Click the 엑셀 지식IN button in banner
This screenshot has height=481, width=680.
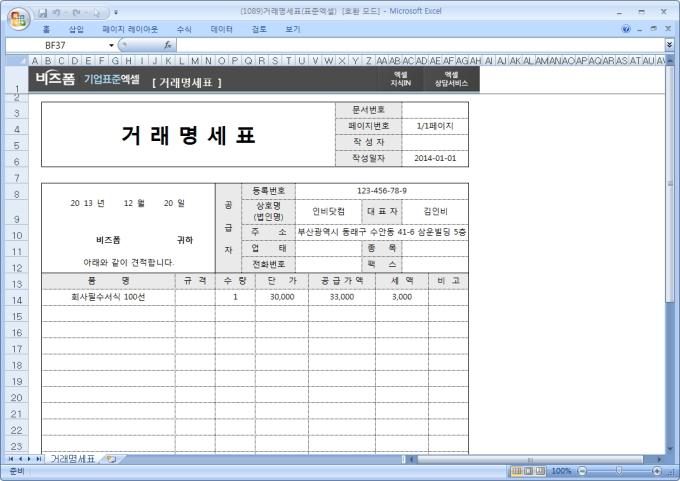401,79
